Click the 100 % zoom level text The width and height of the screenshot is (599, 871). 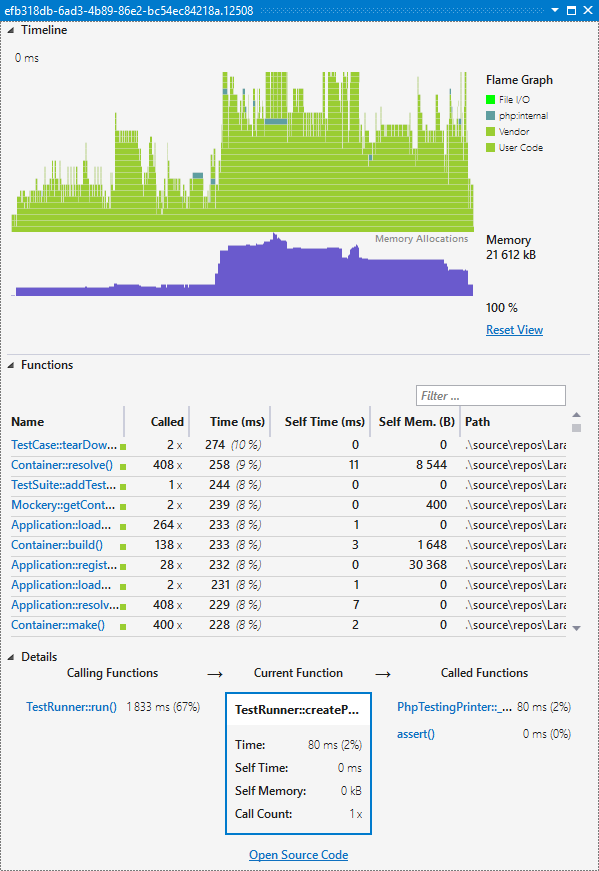(x=502, y=308)
